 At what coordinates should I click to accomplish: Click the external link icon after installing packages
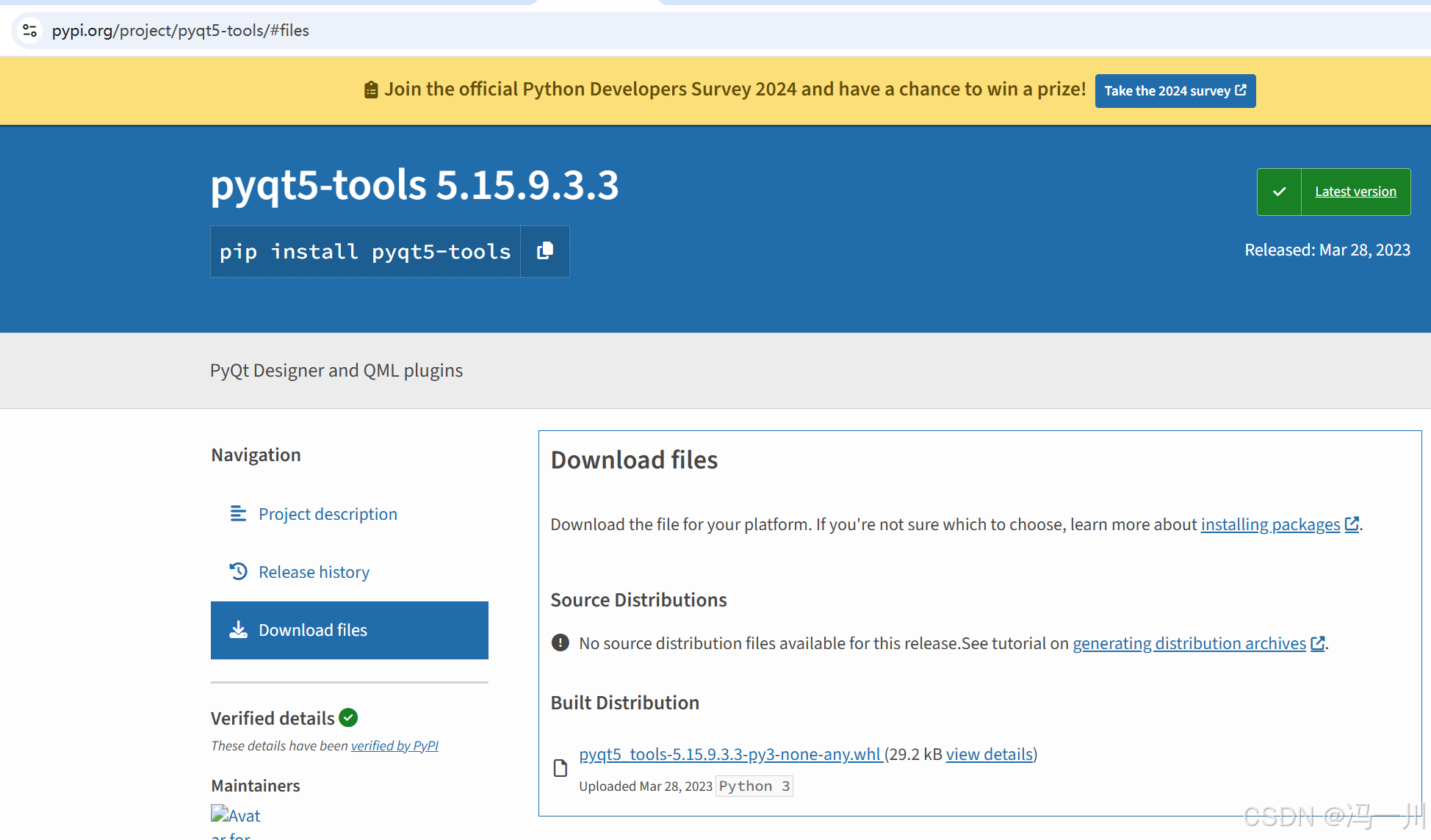(x=1352, y=524)
